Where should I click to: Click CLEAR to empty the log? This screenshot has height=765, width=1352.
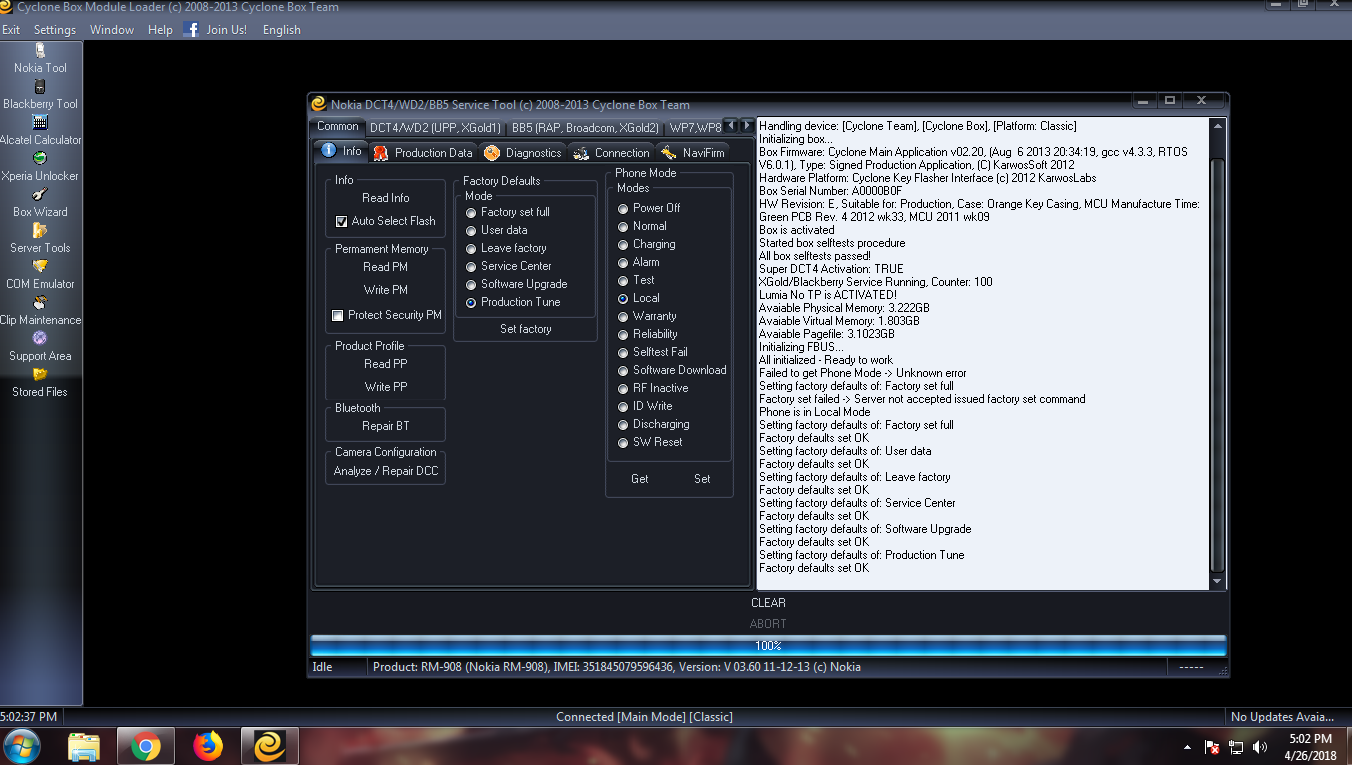point(768,603)
